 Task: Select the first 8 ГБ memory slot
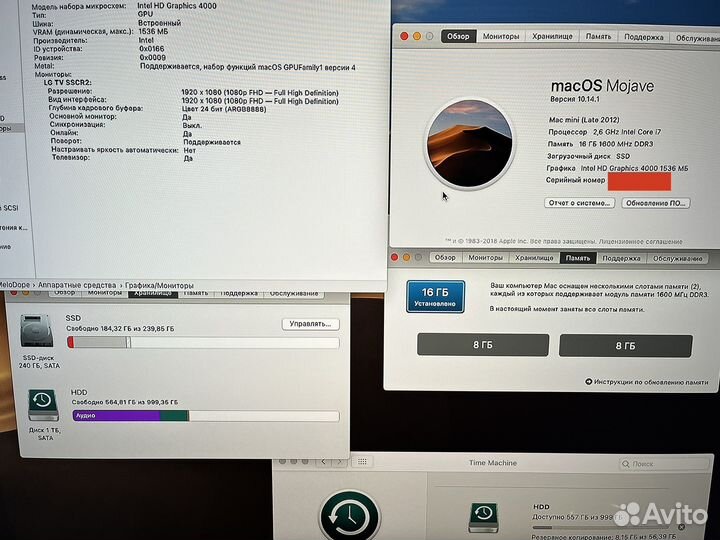point(483,345)
